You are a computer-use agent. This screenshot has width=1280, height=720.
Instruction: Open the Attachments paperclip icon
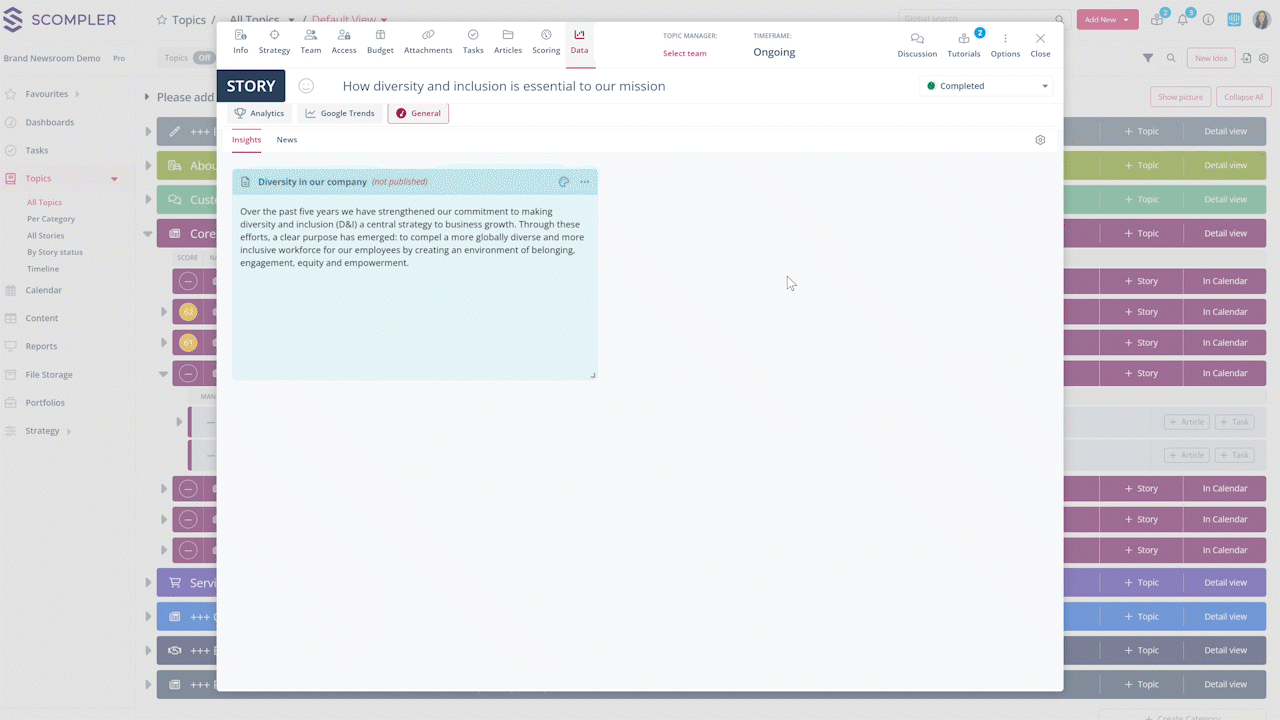(x=428, y=36)
